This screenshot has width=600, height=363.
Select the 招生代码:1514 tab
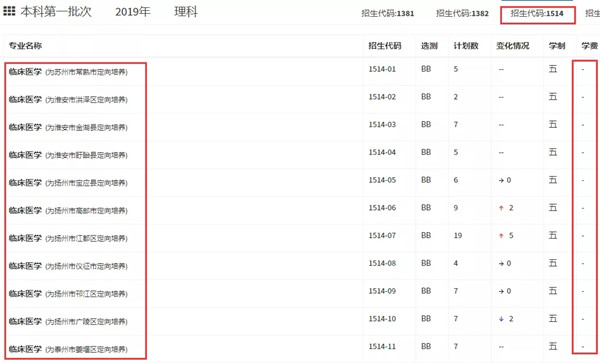click(537, 14)
